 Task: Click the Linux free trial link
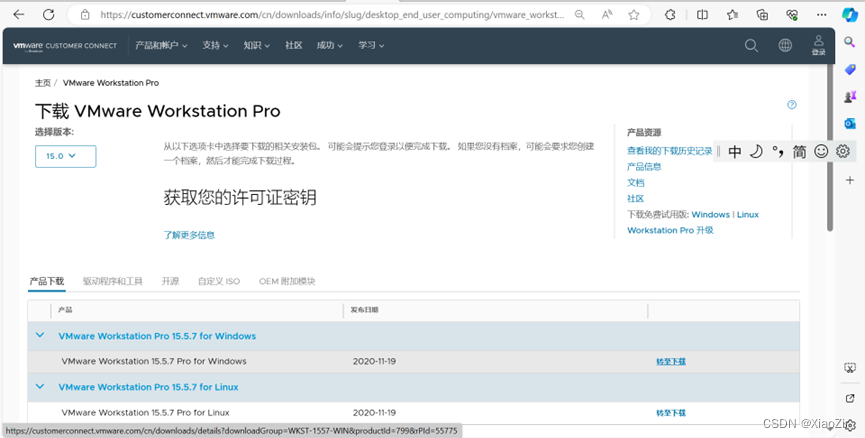tap(747, 215)
